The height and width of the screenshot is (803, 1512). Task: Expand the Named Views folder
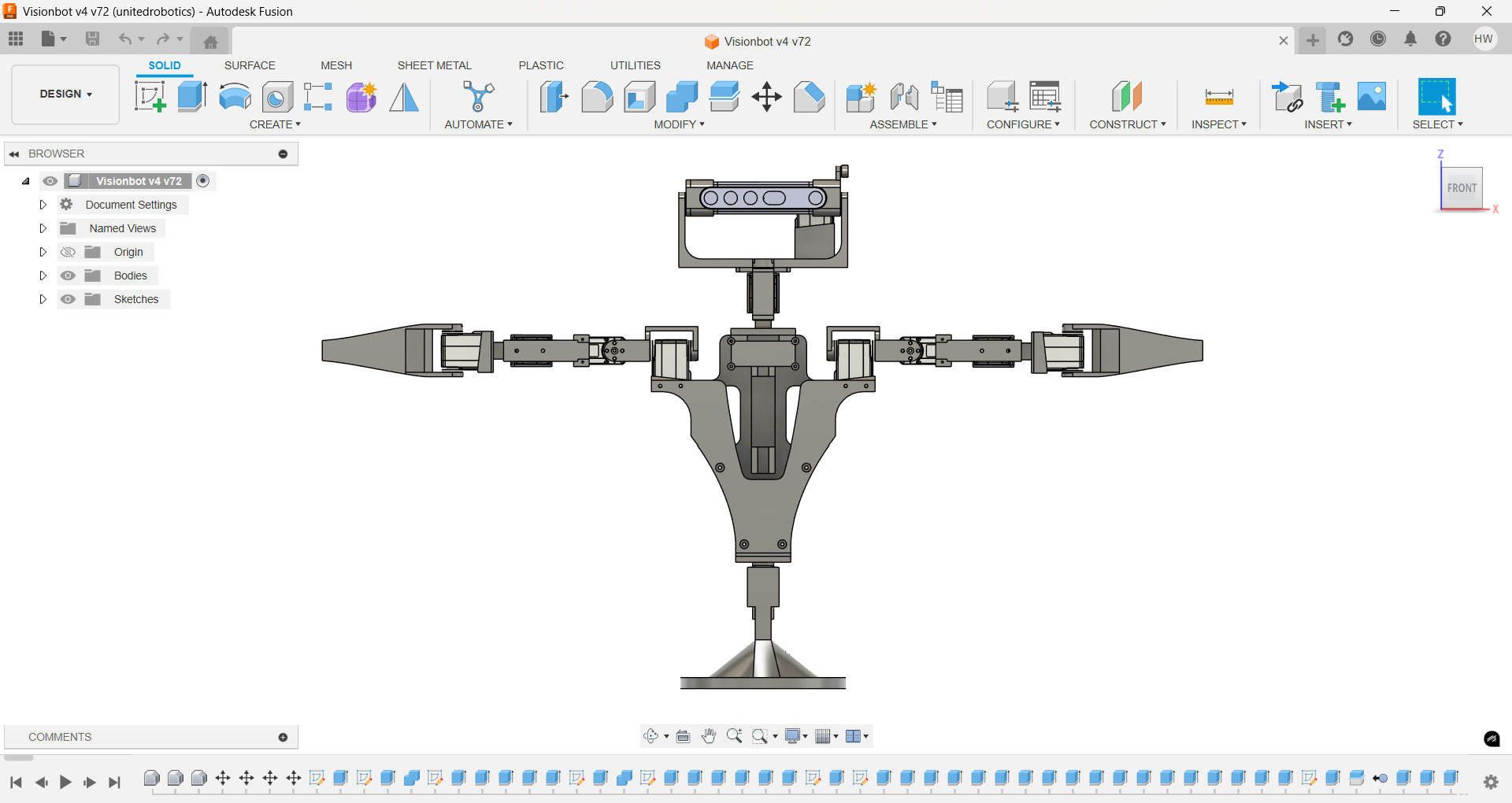[x=43, y=228]
